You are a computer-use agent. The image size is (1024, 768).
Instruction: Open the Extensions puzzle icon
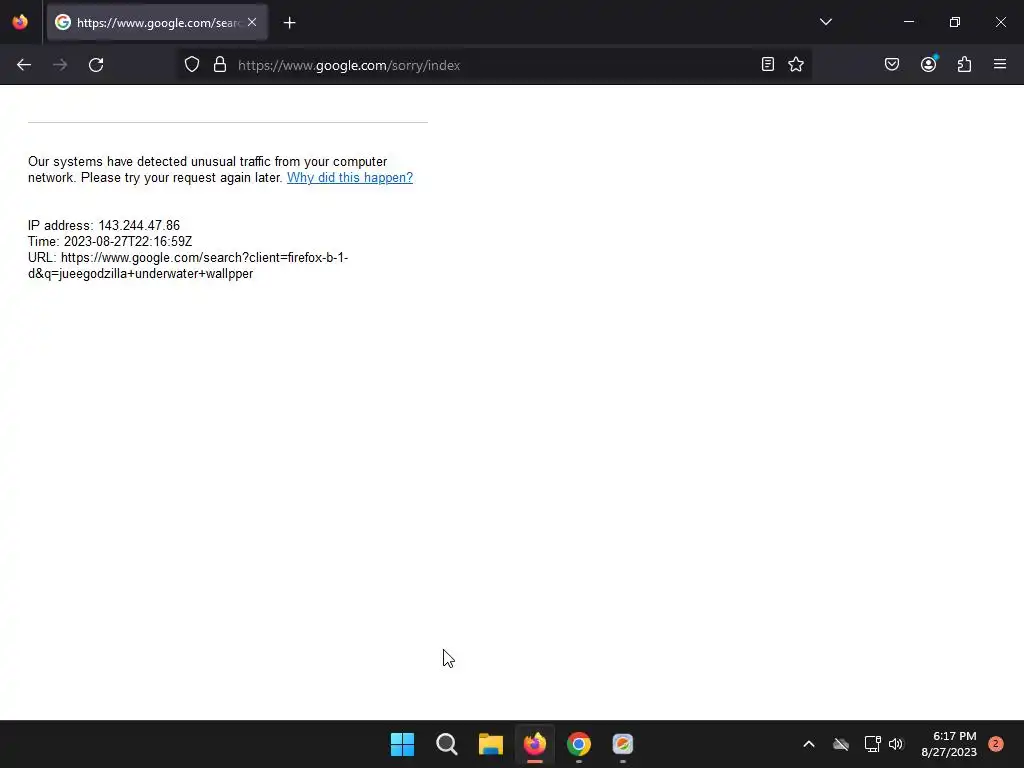coord(965,64)
